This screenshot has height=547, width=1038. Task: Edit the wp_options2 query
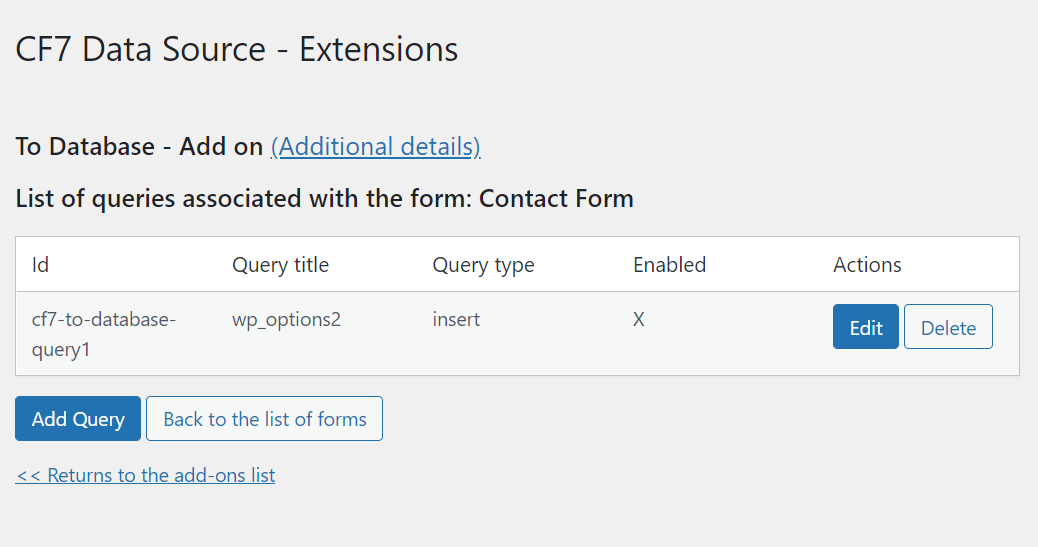(x=865, y=327)
